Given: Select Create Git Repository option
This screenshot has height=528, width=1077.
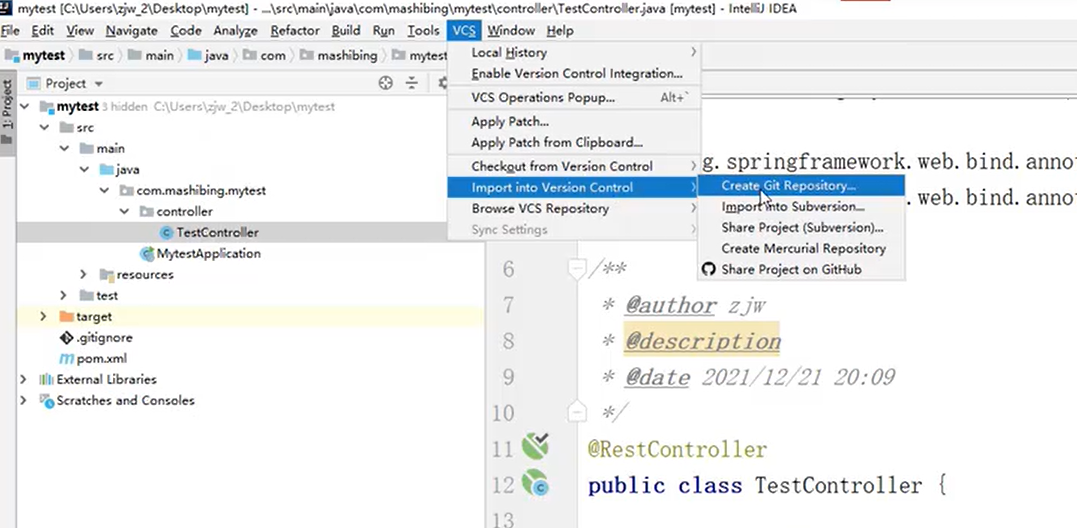Looking at the screenshot, I should (x=801, y=185).
